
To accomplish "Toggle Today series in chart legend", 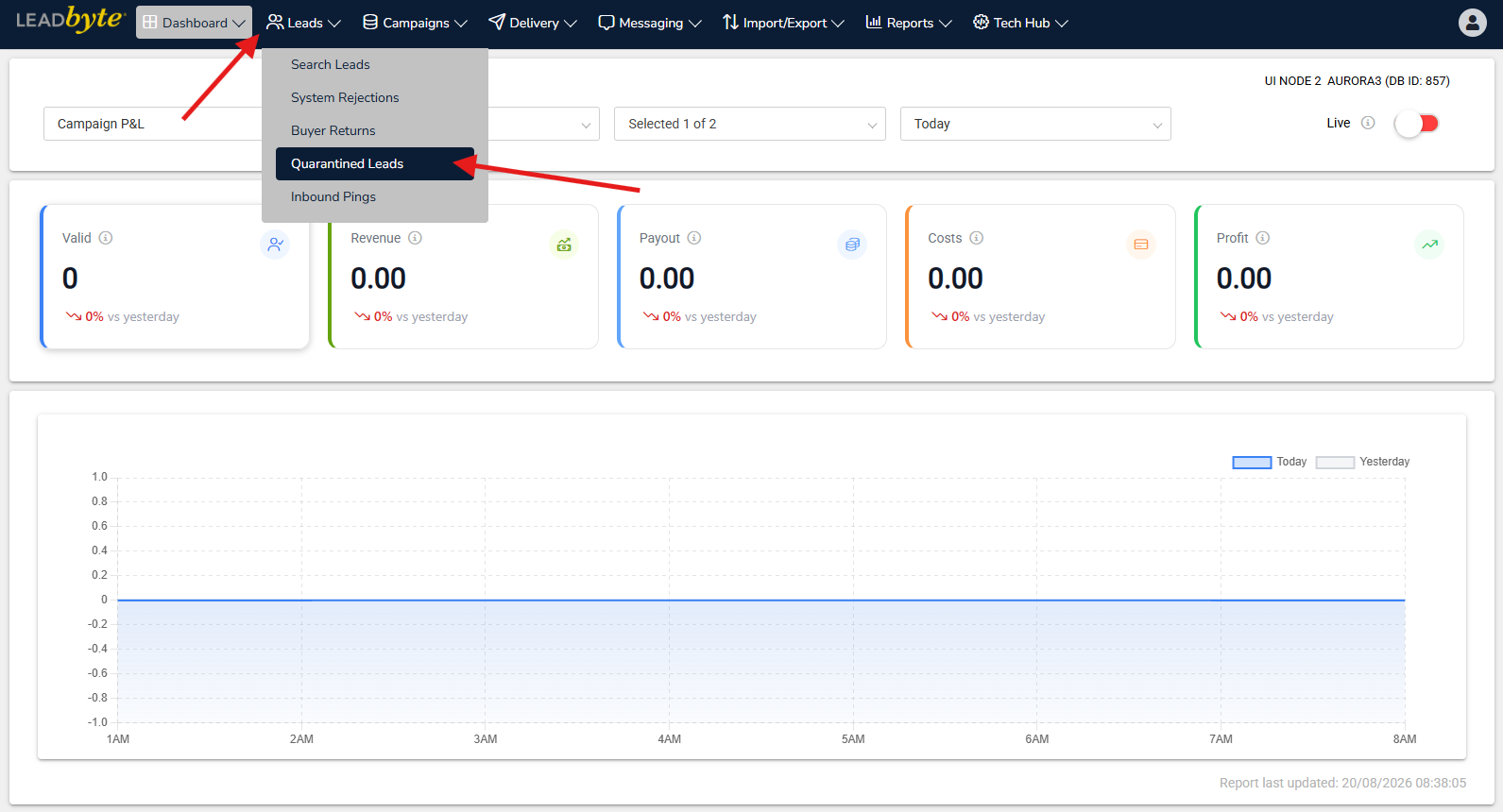I will 1270,462.
